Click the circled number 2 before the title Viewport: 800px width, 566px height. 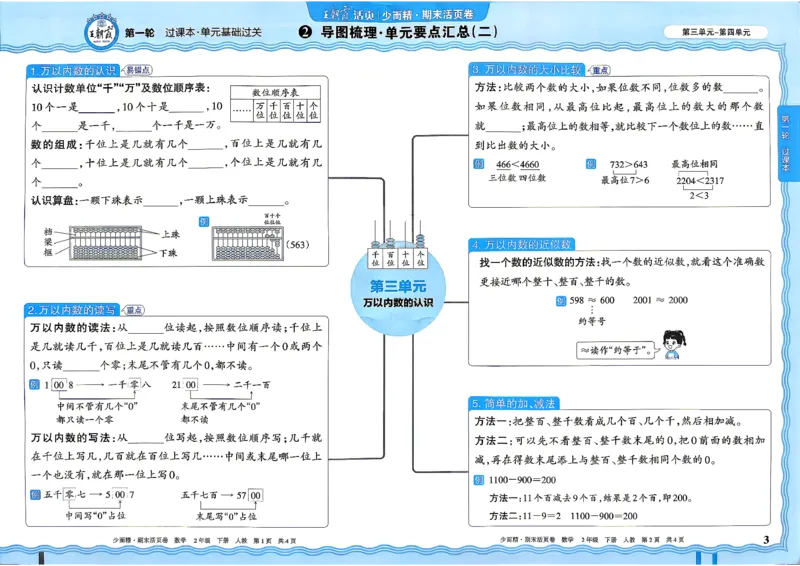(x=305, y=32)
